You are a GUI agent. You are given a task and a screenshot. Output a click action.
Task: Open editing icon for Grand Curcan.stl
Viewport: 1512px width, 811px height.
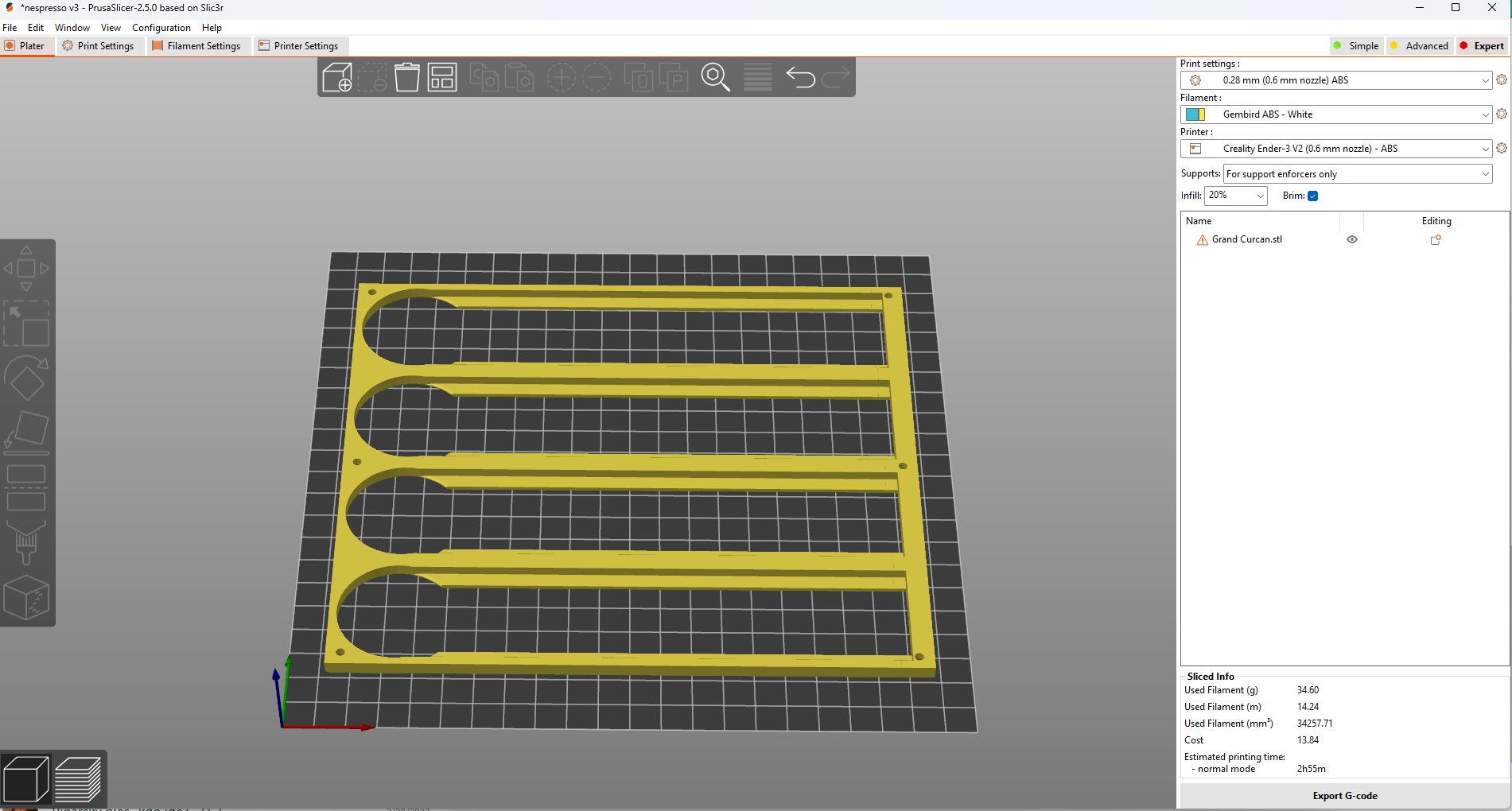pos(1436,239)
